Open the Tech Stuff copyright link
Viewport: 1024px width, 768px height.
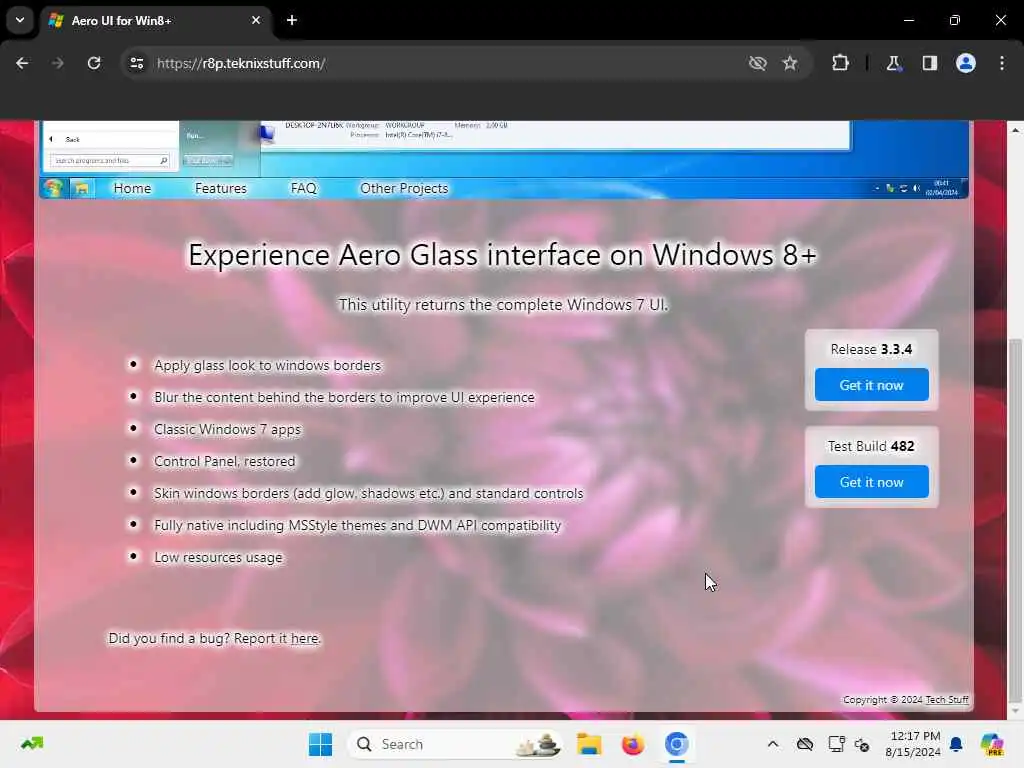947,699
